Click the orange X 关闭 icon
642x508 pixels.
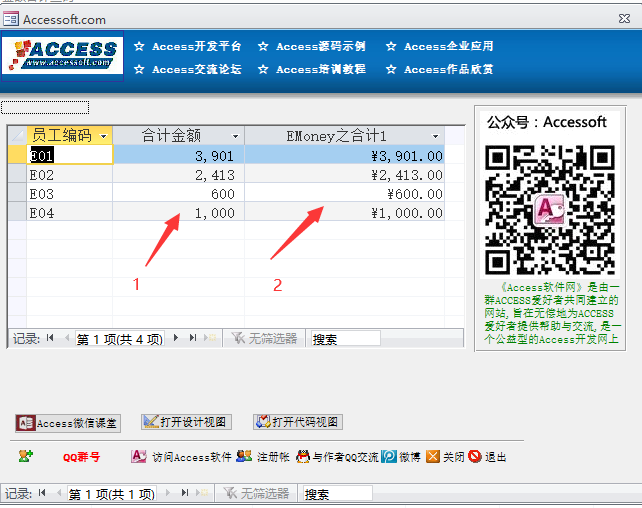coord(433,456)
